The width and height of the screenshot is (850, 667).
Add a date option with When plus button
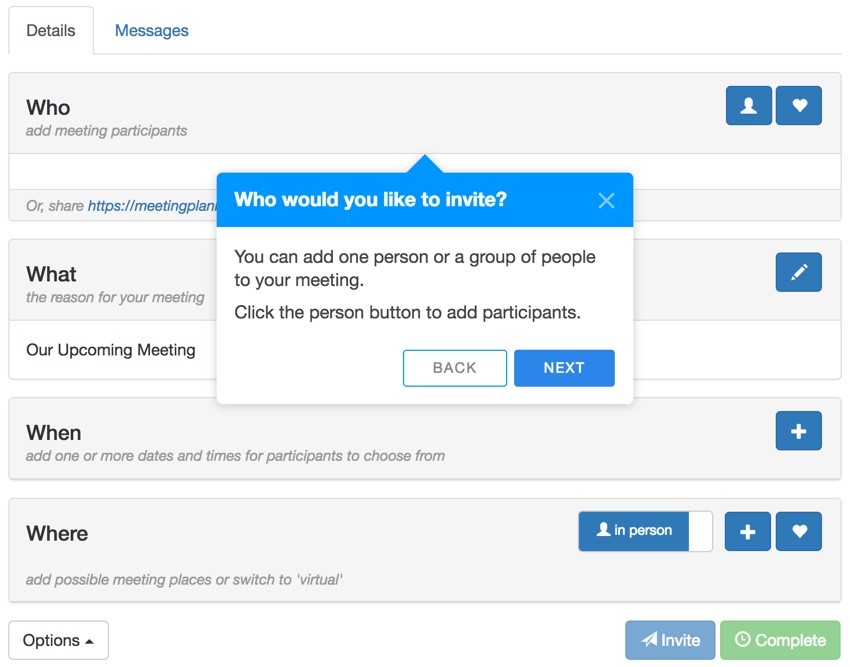click(x=799, y=431)
